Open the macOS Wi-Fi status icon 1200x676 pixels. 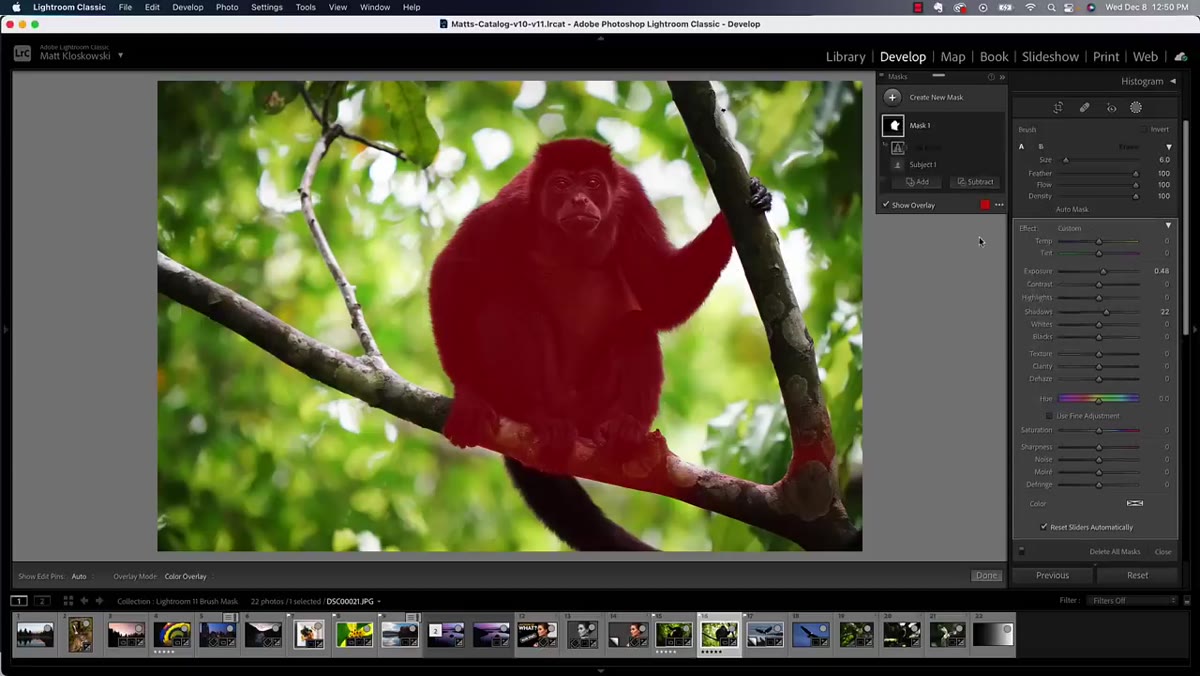pos(1031,7)
